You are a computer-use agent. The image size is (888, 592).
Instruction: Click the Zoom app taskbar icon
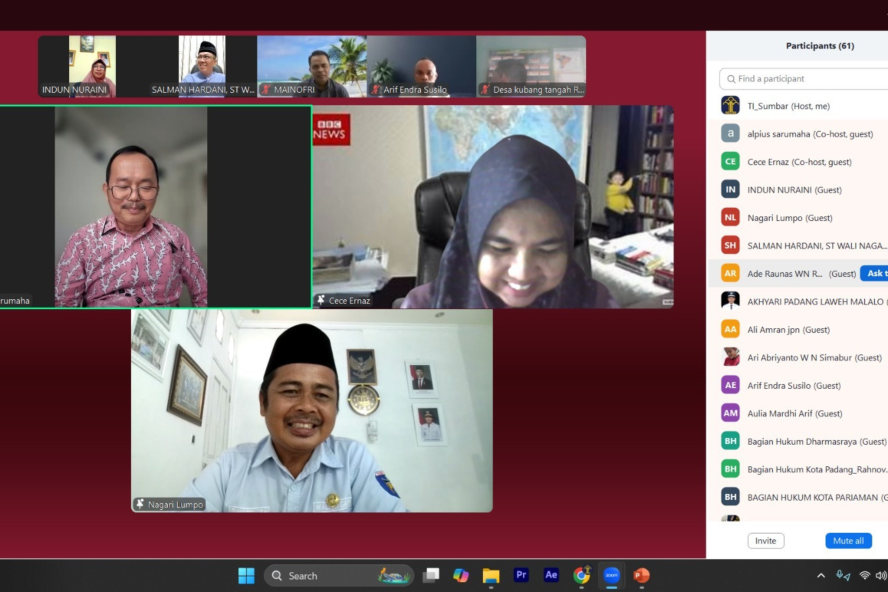click(x=611, y=575)
